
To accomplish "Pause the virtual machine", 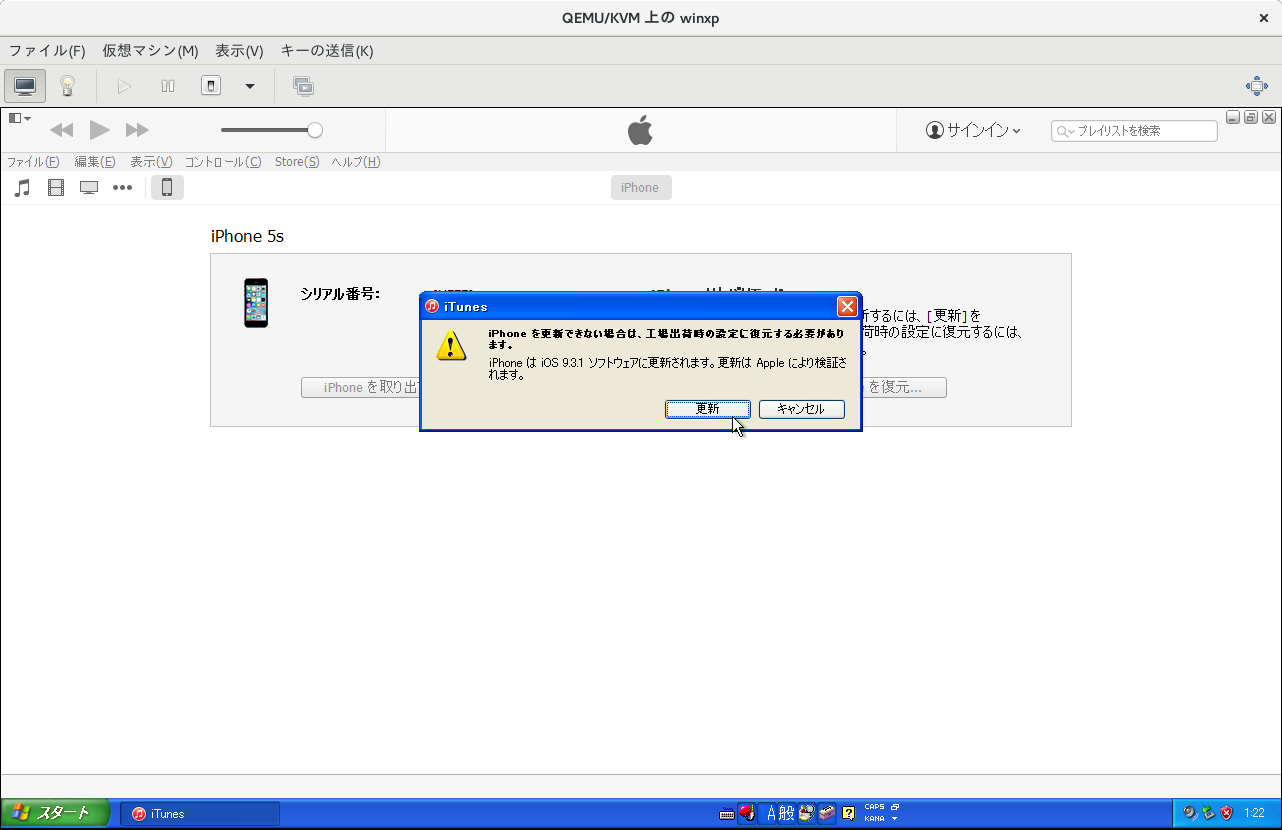I will pyautogui.click(x=168, y=86).
